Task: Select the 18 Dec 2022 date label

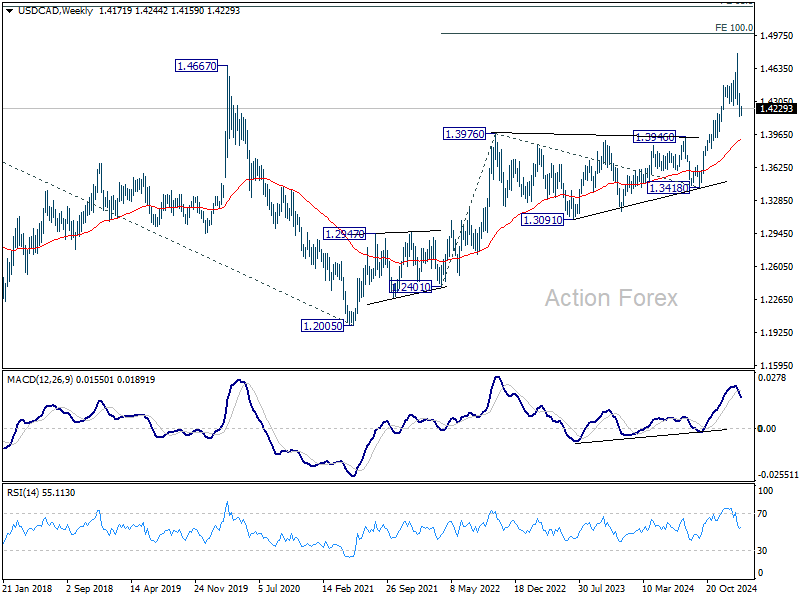Action: [x=540, y=588]
